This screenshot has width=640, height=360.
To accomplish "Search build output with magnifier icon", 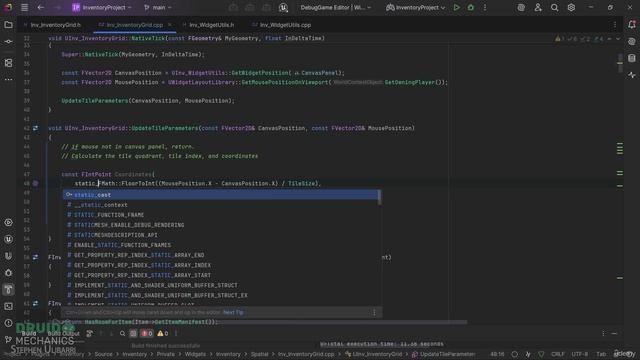I will pos(122,333).
